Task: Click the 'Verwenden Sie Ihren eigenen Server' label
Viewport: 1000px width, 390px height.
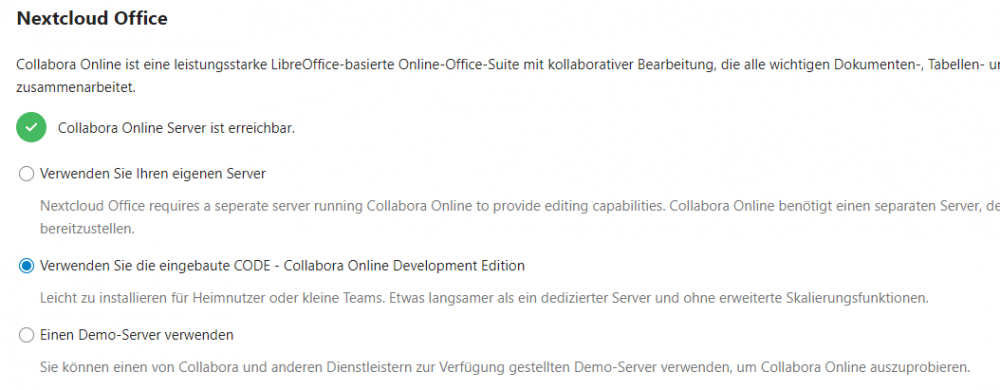Action: pos(152,173)
